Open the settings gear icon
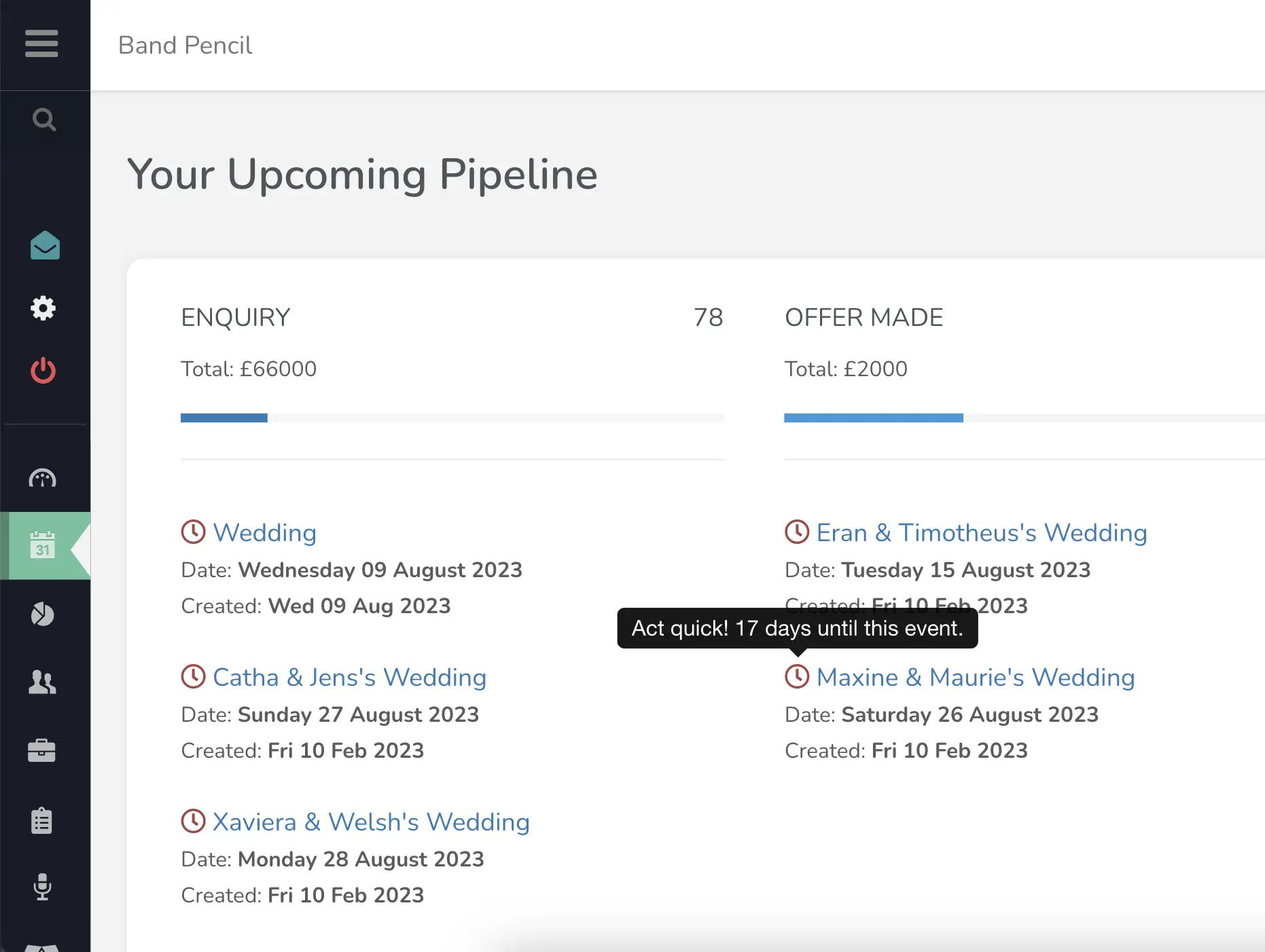 (43, 308)
